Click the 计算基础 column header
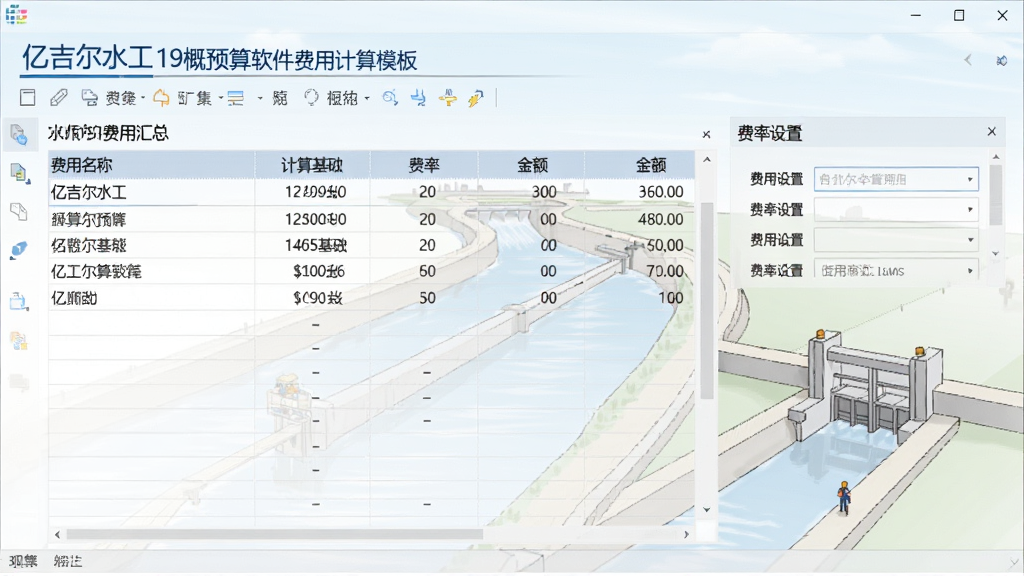Image resolution: width=1024 pixels, height=576 pixels. click(312, 165)
